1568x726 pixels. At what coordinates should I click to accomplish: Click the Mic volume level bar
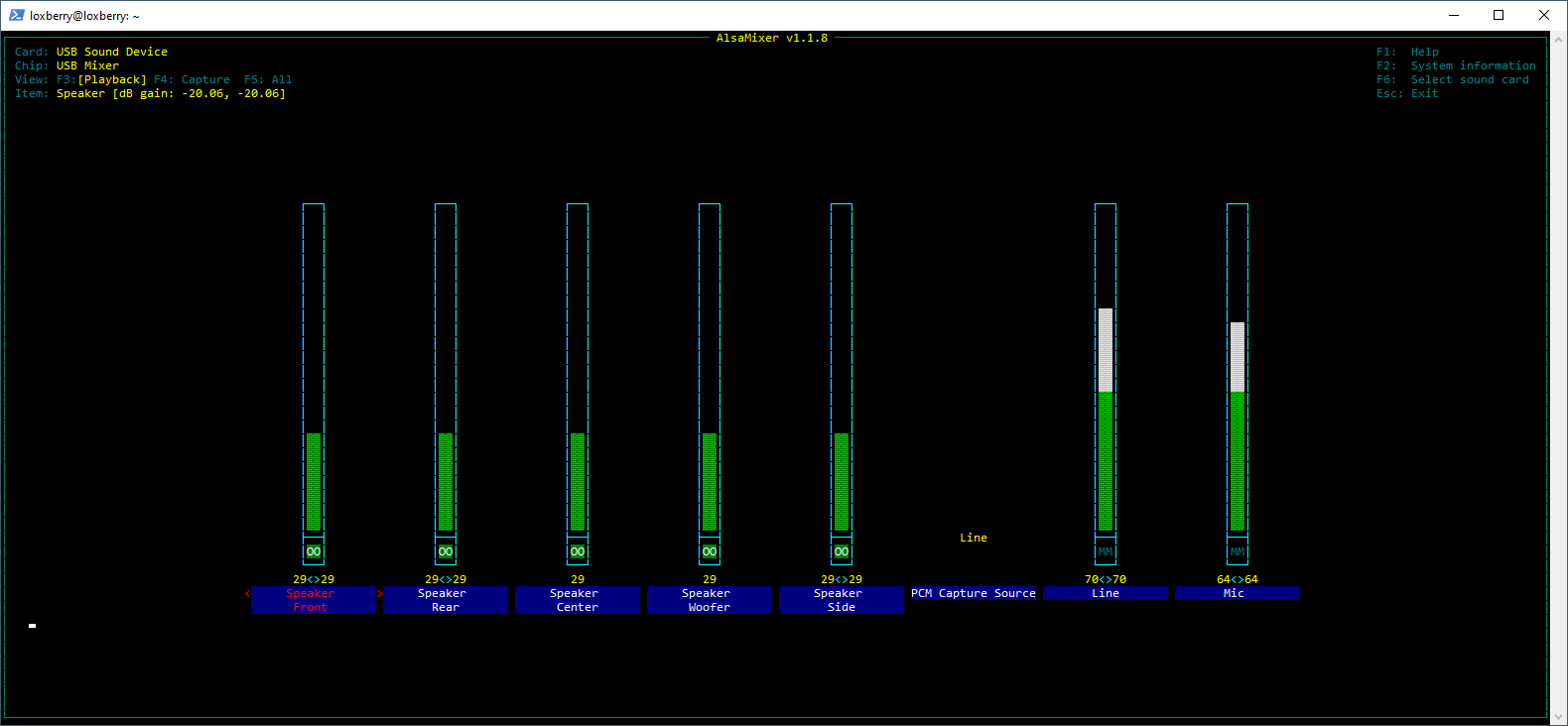[x=1238, y=426]
